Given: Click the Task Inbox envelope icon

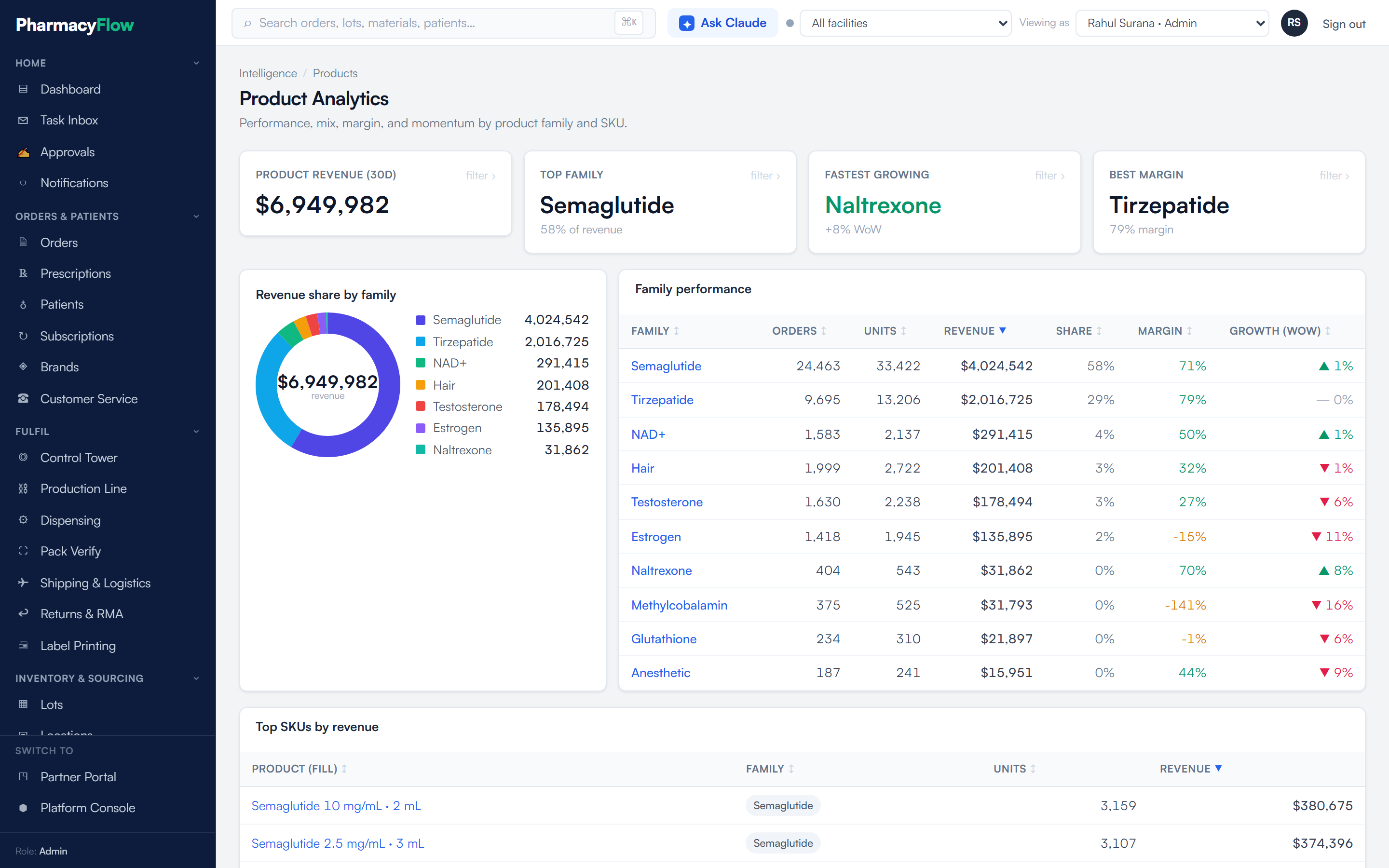Looking at the screenshot, I should [x=23, y=120].
